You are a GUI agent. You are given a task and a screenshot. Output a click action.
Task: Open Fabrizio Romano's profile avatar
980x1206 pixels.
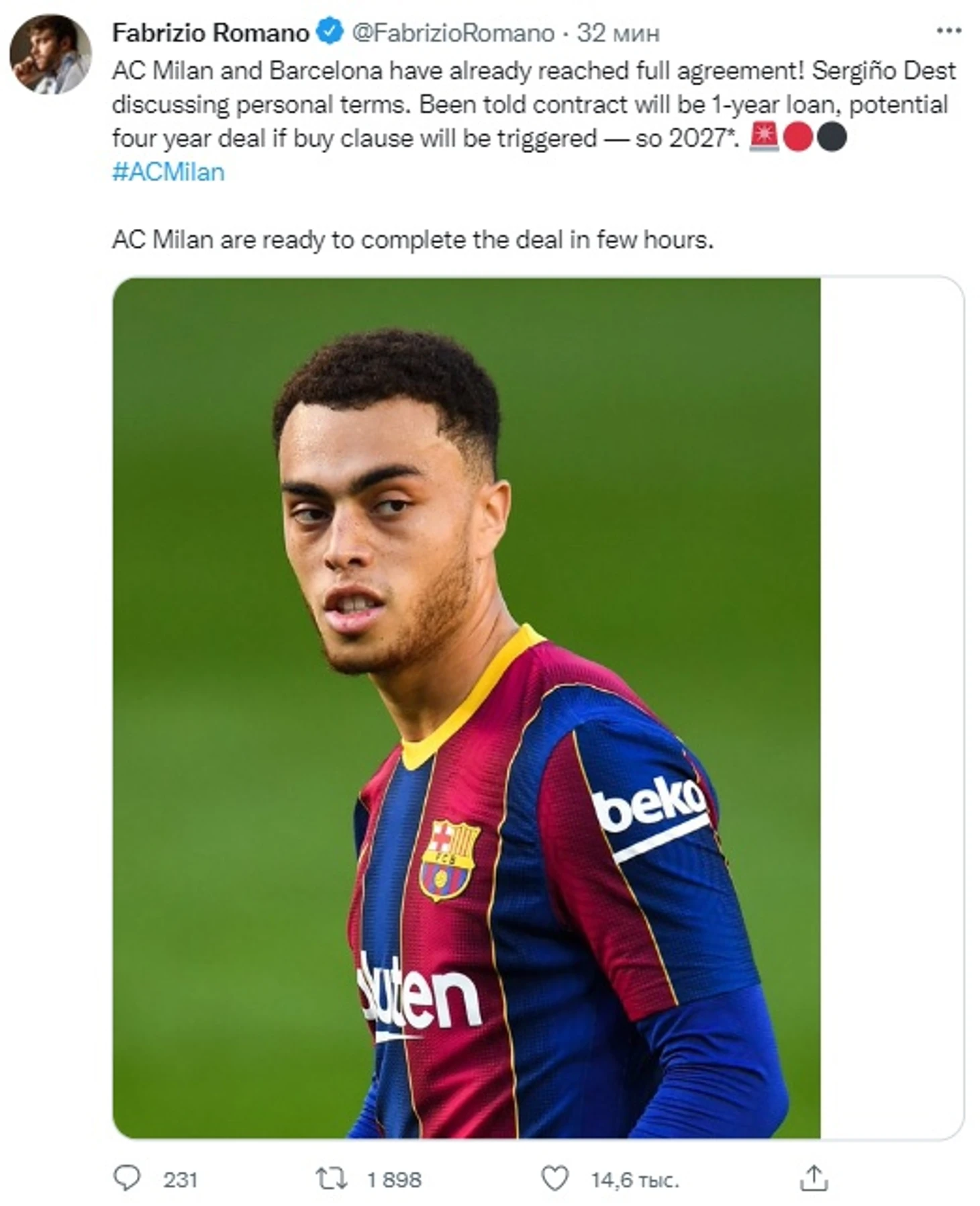(50, 54)
